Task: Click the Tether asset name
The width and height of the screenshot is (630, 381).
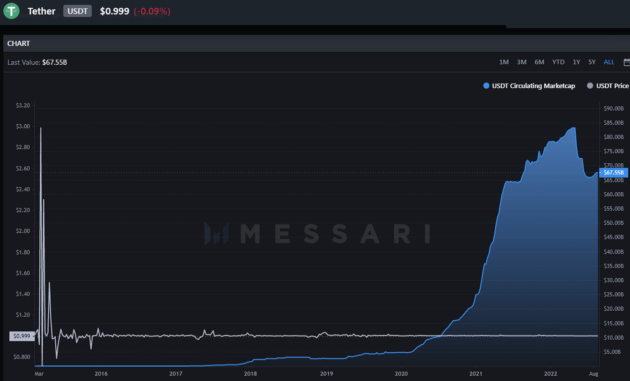Action: pyautogui.click(x=41, y=11)
